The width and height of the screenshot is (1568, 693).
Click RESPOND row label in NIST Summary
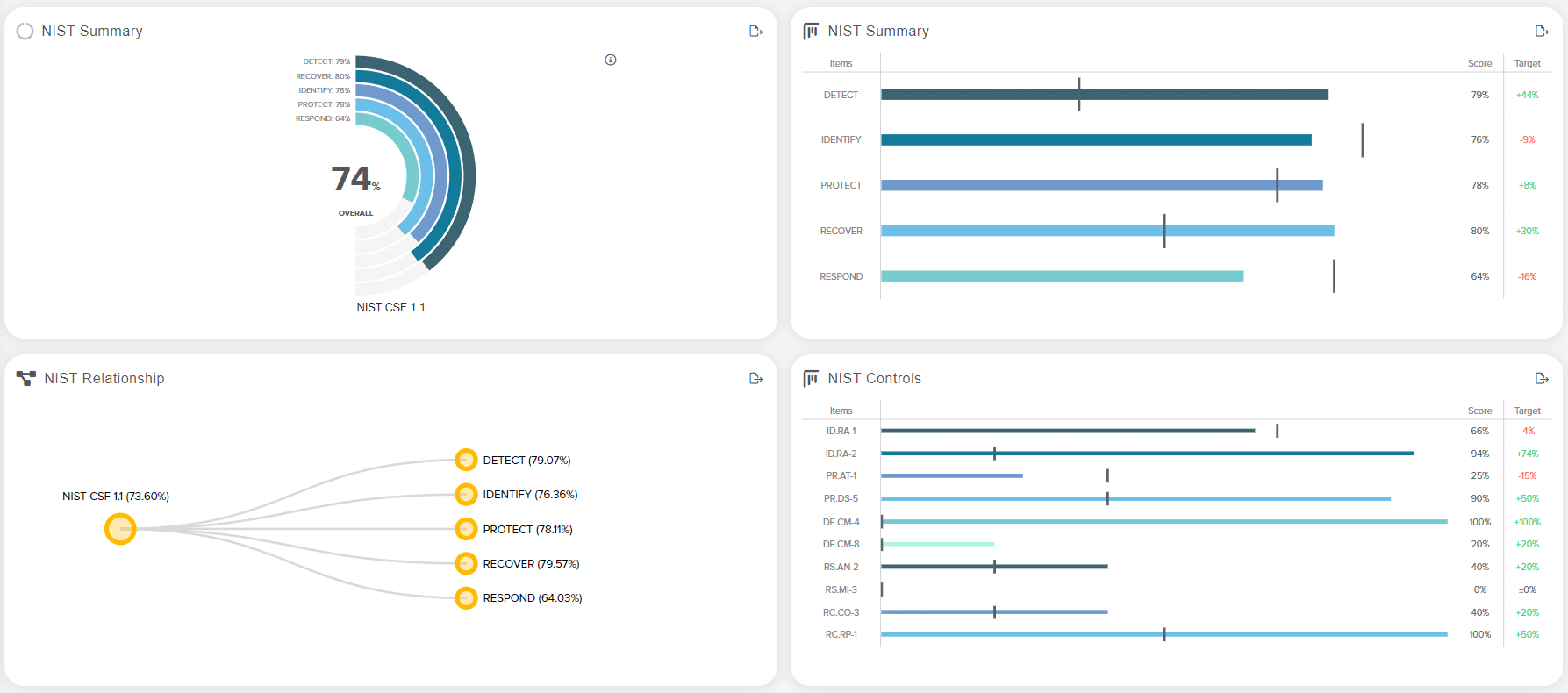click(841, 276)
